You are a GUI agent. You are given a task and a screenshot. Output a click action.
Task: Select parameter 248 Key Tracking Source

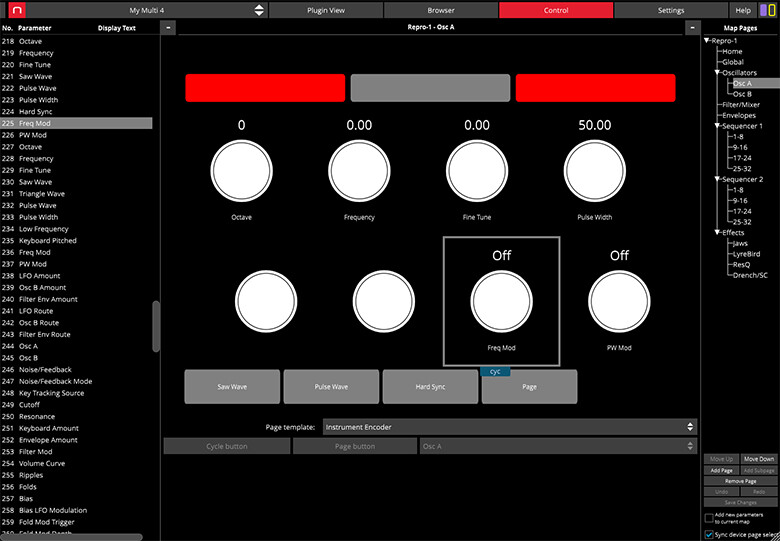click(77, 393)
